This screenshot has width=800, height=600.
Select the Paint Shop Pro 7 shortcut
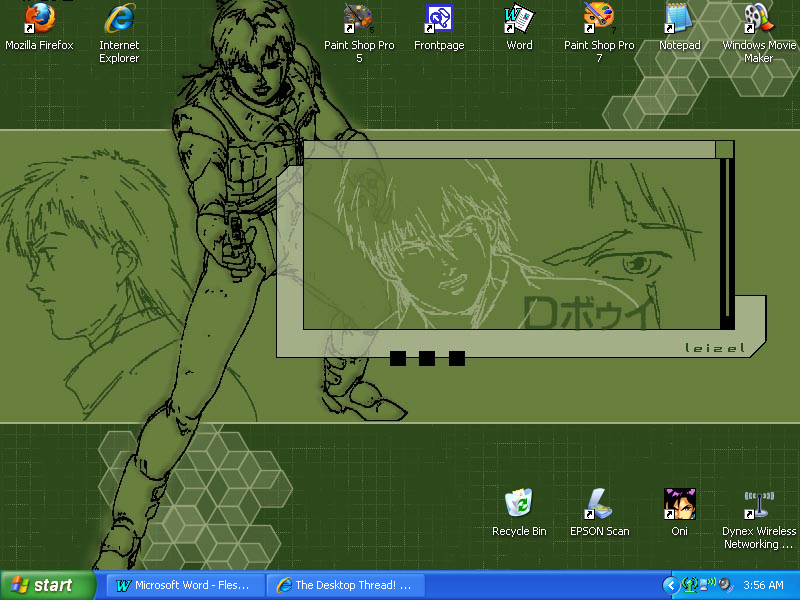pyautogui.click(x=599, y=33)
